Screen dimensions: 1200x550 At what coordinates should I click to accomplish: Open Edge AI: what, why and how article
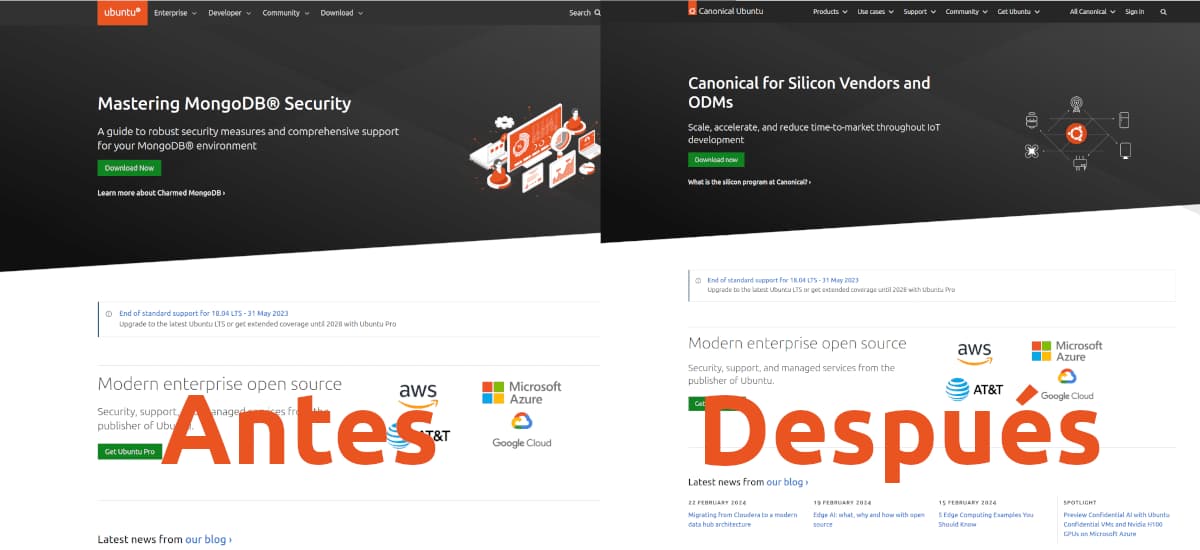[868, 520]
